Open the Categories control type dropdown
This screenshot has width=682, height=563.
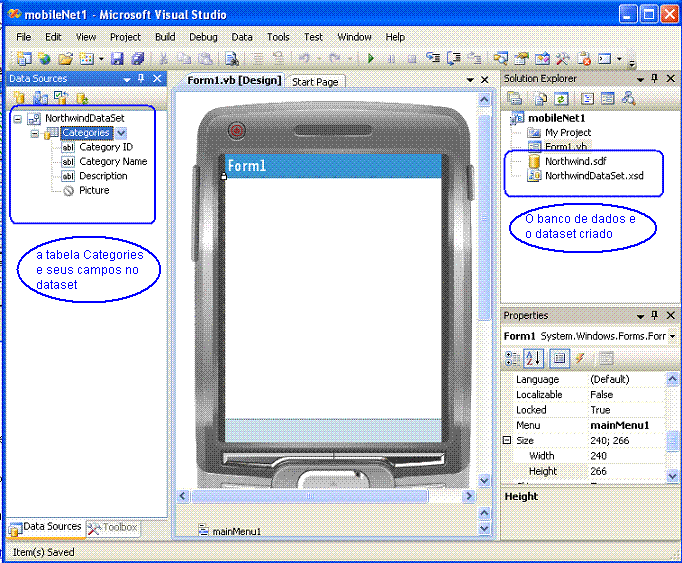pos(121,133)
